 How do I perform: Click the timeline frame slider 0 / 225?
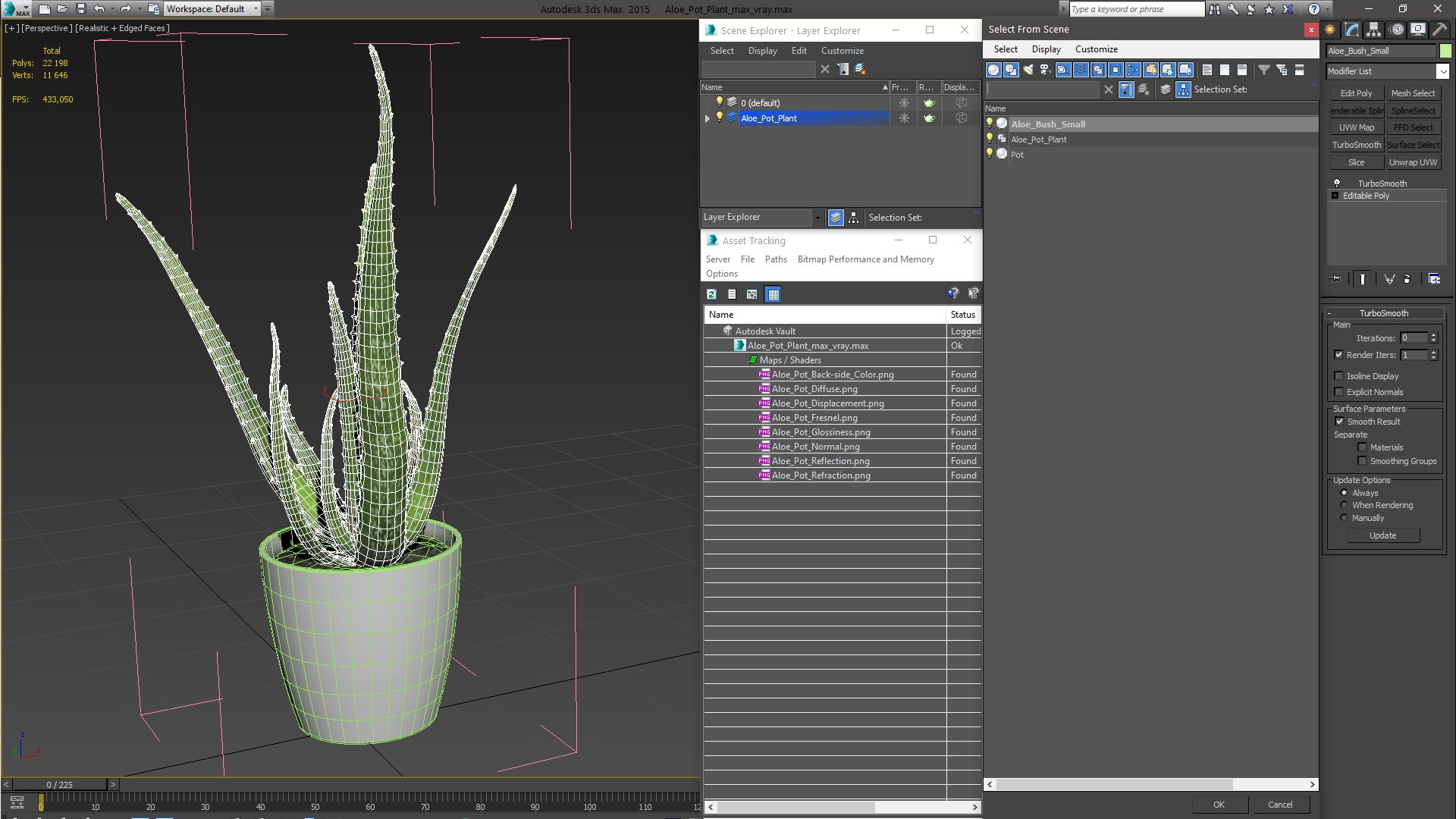coord(60,785)
